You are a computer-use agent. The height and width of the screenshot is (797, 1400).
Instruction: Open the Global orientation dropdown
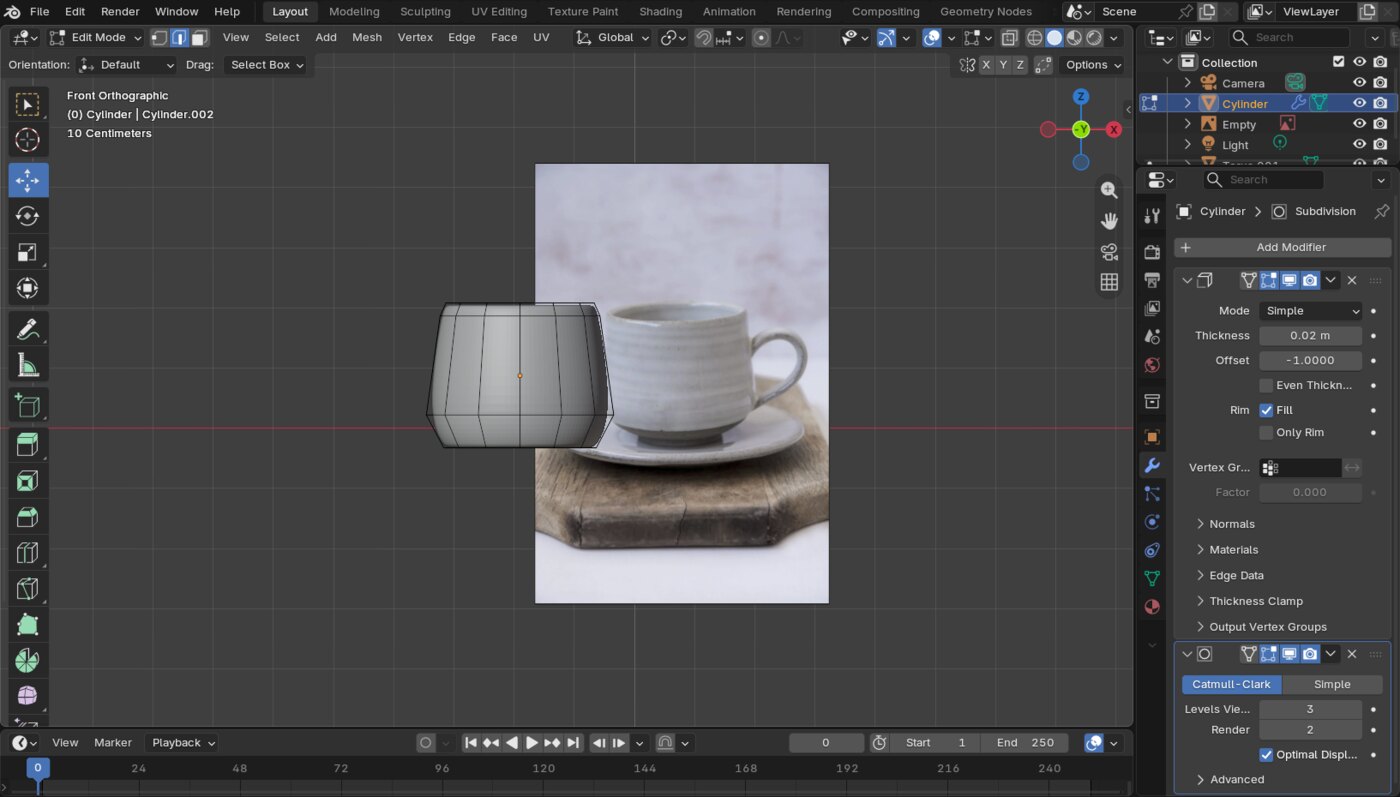(613, 37)
